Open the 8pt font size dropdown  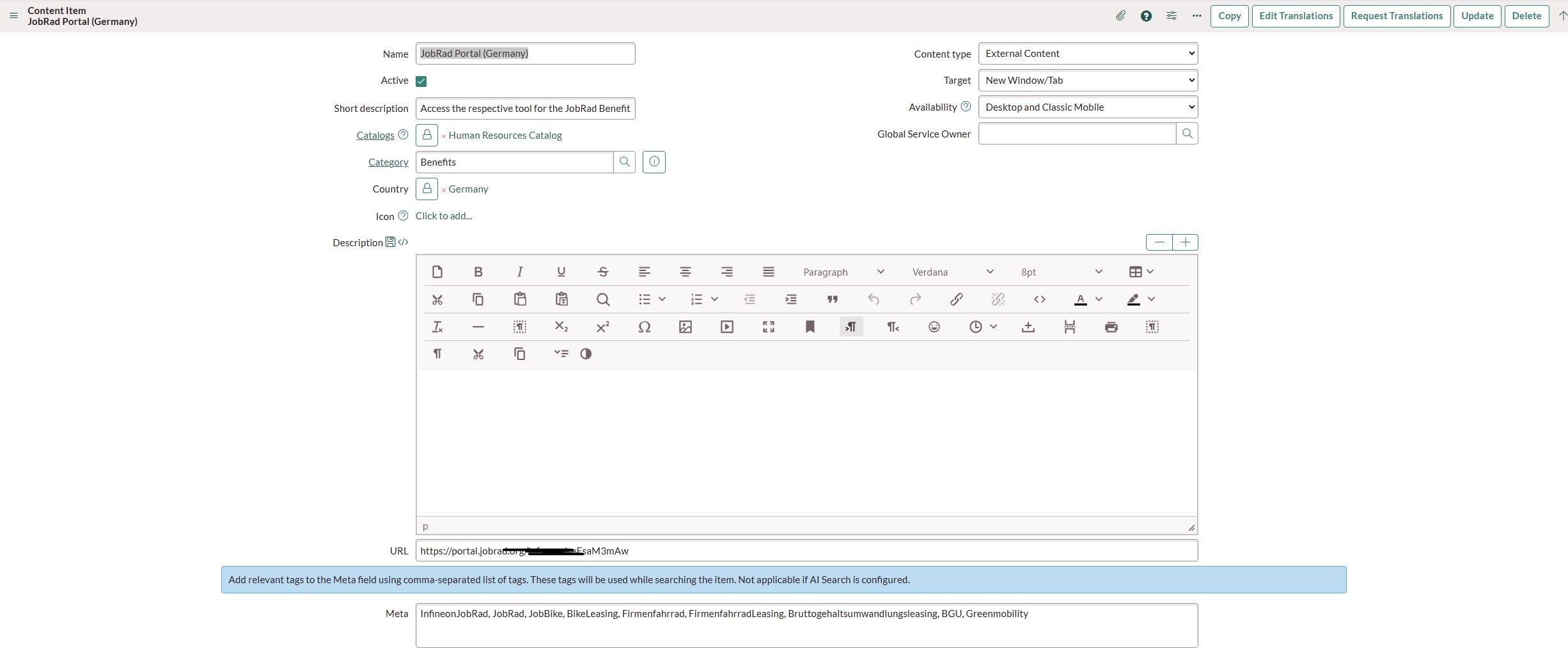tap(1062, 272)
